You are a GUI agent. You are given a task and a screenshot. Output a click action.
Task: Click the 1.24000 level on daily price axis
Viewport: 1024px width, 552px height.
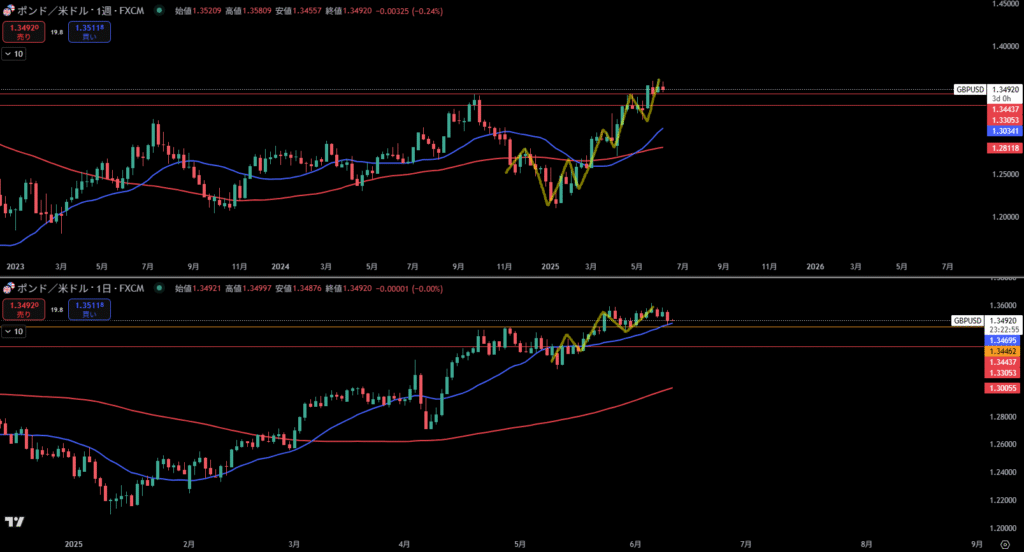(x=1002, y=472)
